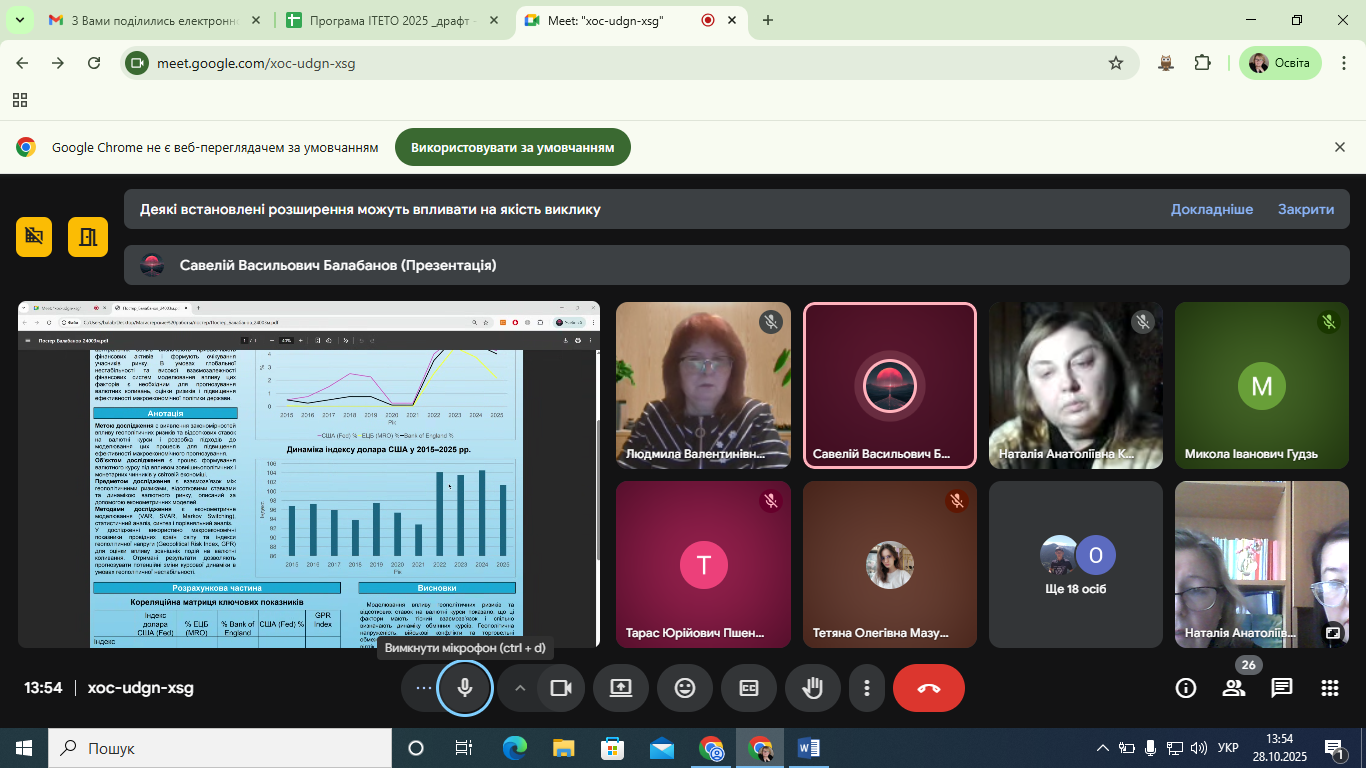Reload the Google Meet page

point(94,63)
